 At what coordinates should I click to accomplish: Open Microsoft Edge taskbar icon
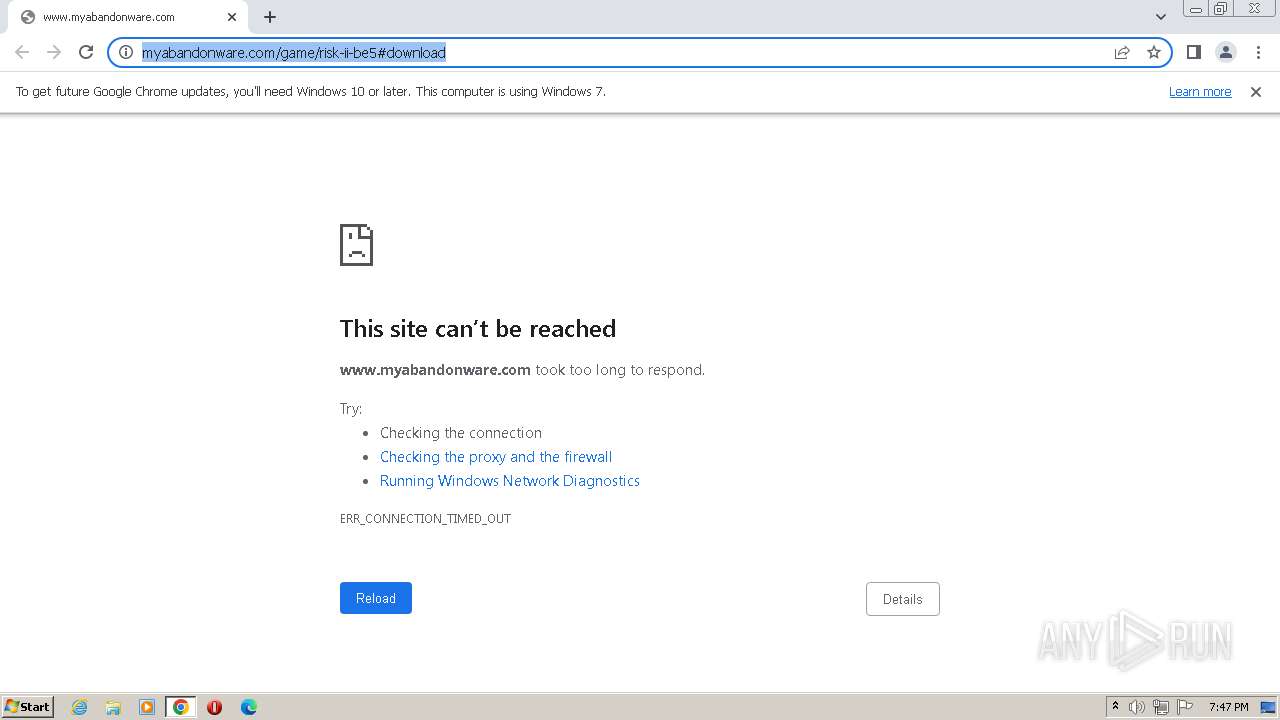249,707
